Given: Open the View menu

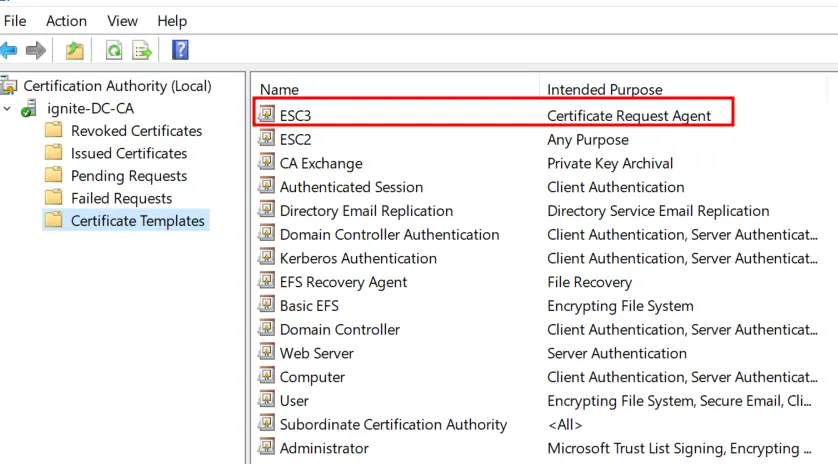Looking at the screenshot, I should pyautogui.click(x=122, y=20).
